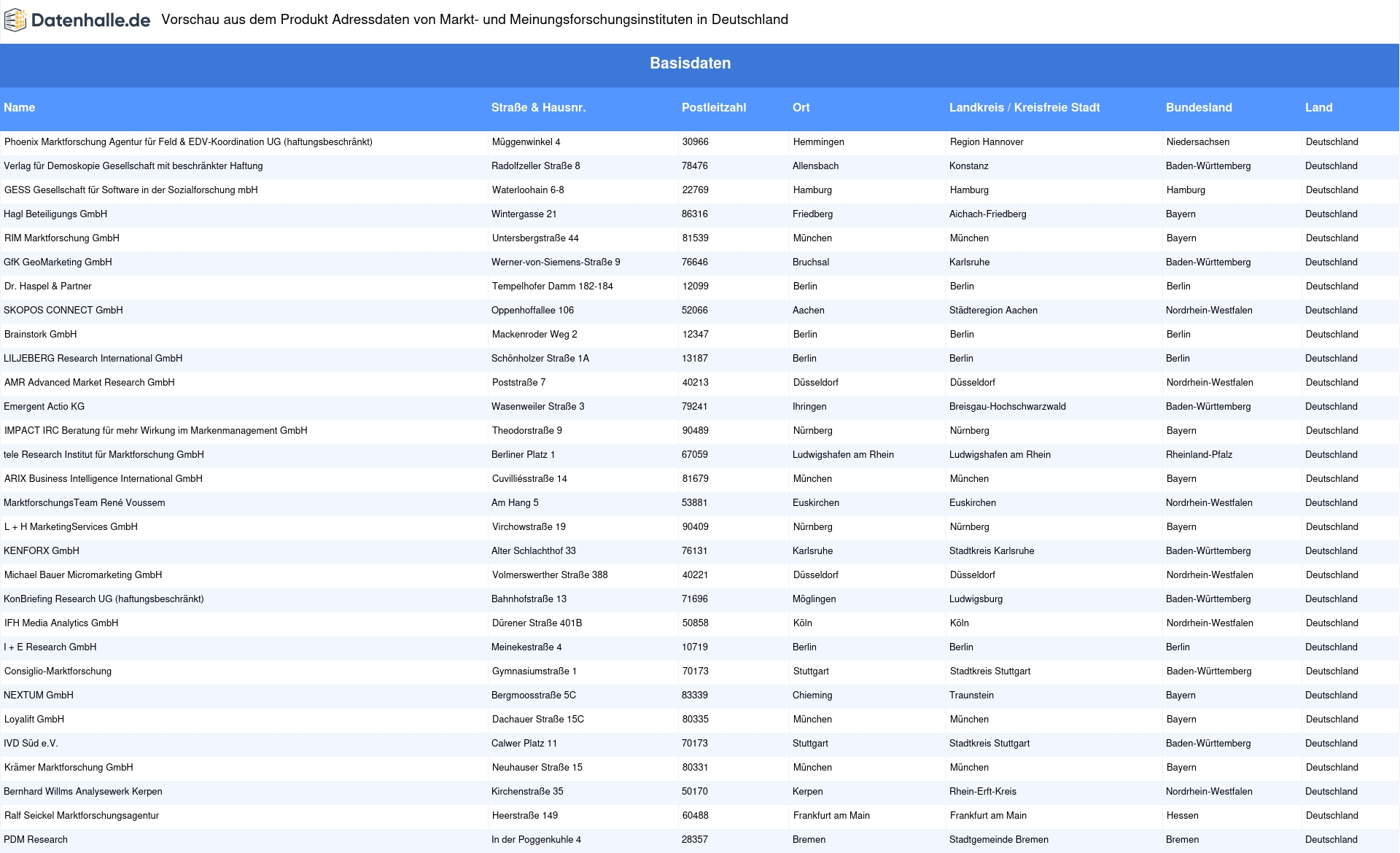Select the Land column header

coord(1319,108)
